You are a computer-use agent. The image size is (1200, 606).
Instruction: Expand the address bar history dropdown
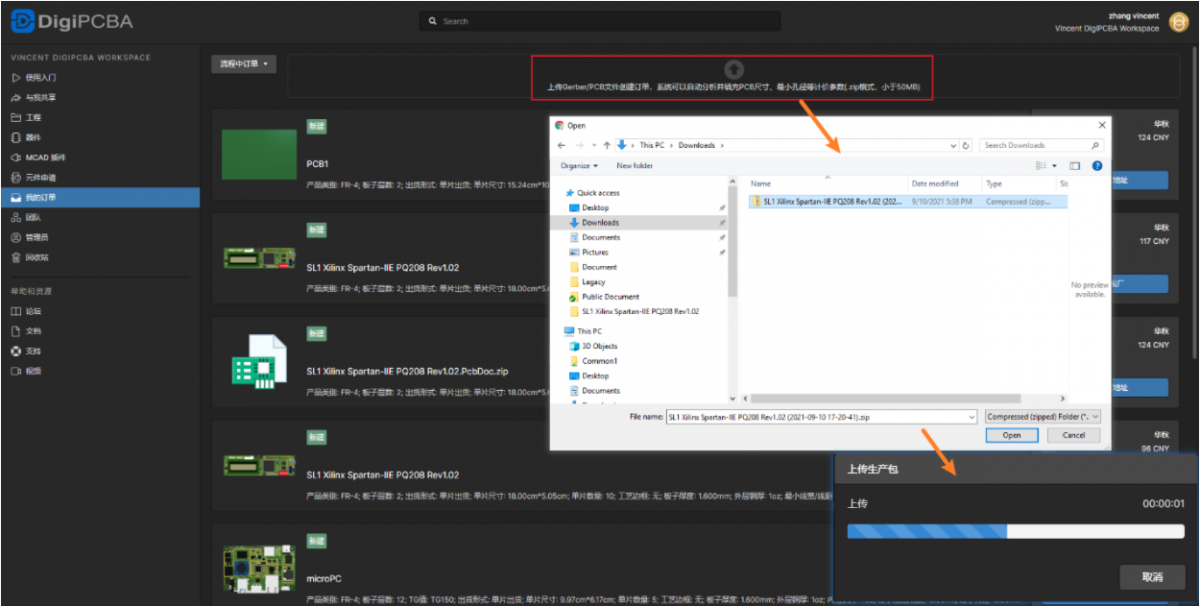point(952,145)
